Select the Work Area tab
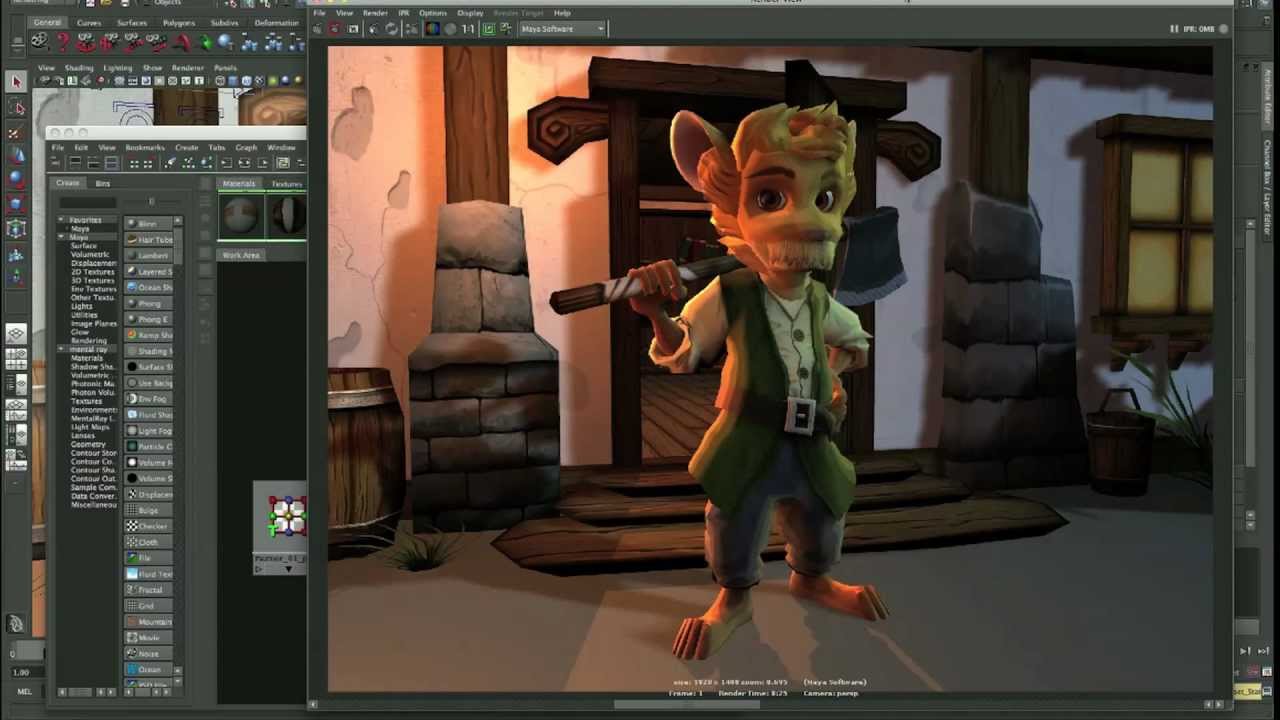Screen dimensions: 1280x720 241,255
